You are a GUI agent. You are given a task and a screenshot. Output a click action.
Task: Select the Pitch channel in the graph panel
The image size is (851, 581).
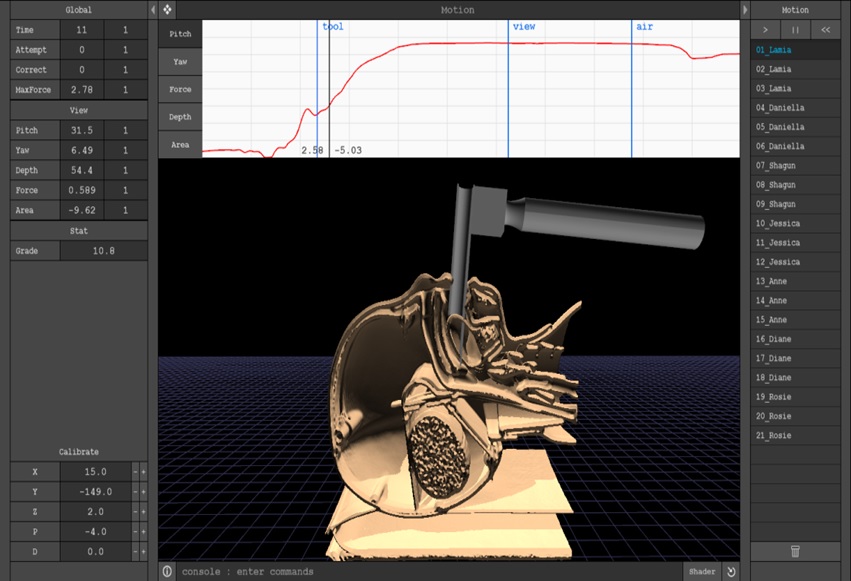click(x=178, y=33)
